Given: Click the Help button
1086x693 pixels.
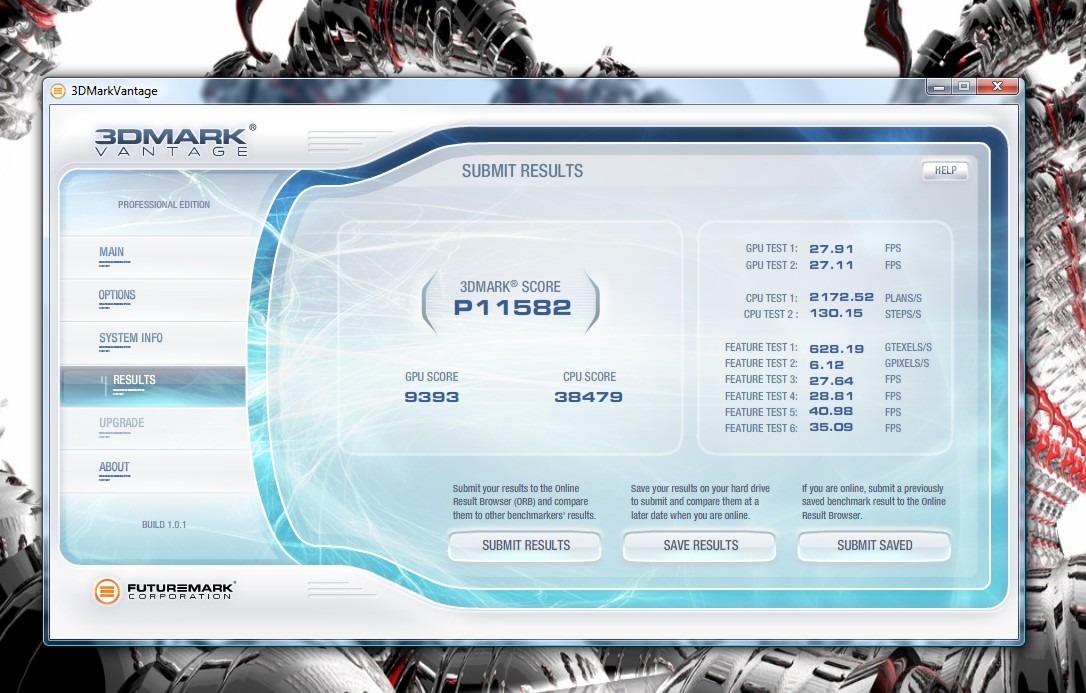Looking at the screenshot, I should point(945,170).
